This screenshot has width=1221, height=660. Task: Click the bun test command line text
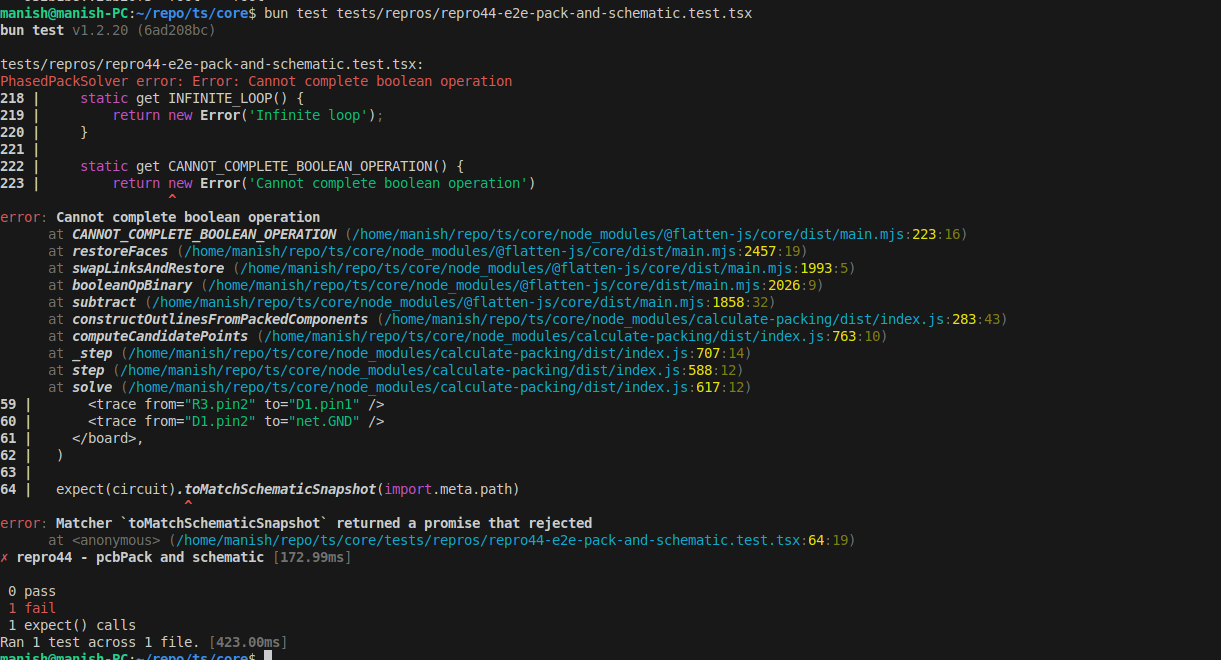point(508,13)
